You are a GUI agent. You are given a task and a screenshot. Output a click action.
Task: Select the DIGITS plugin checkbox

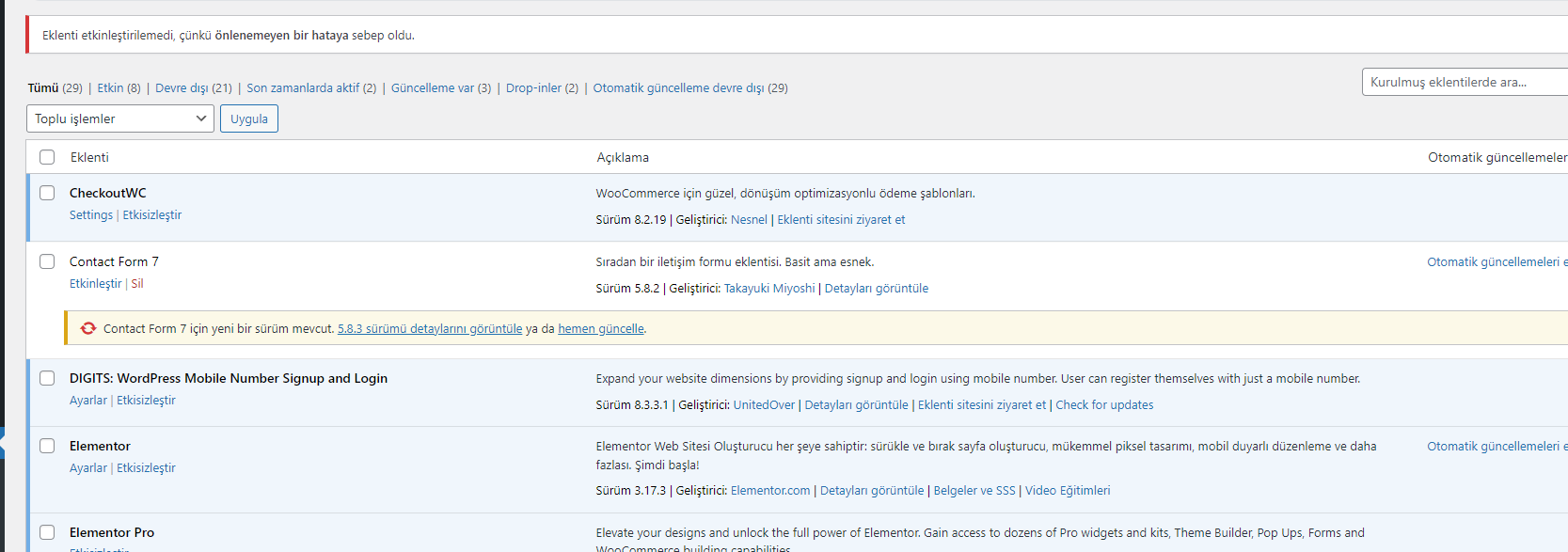click(x=47, y=378)
